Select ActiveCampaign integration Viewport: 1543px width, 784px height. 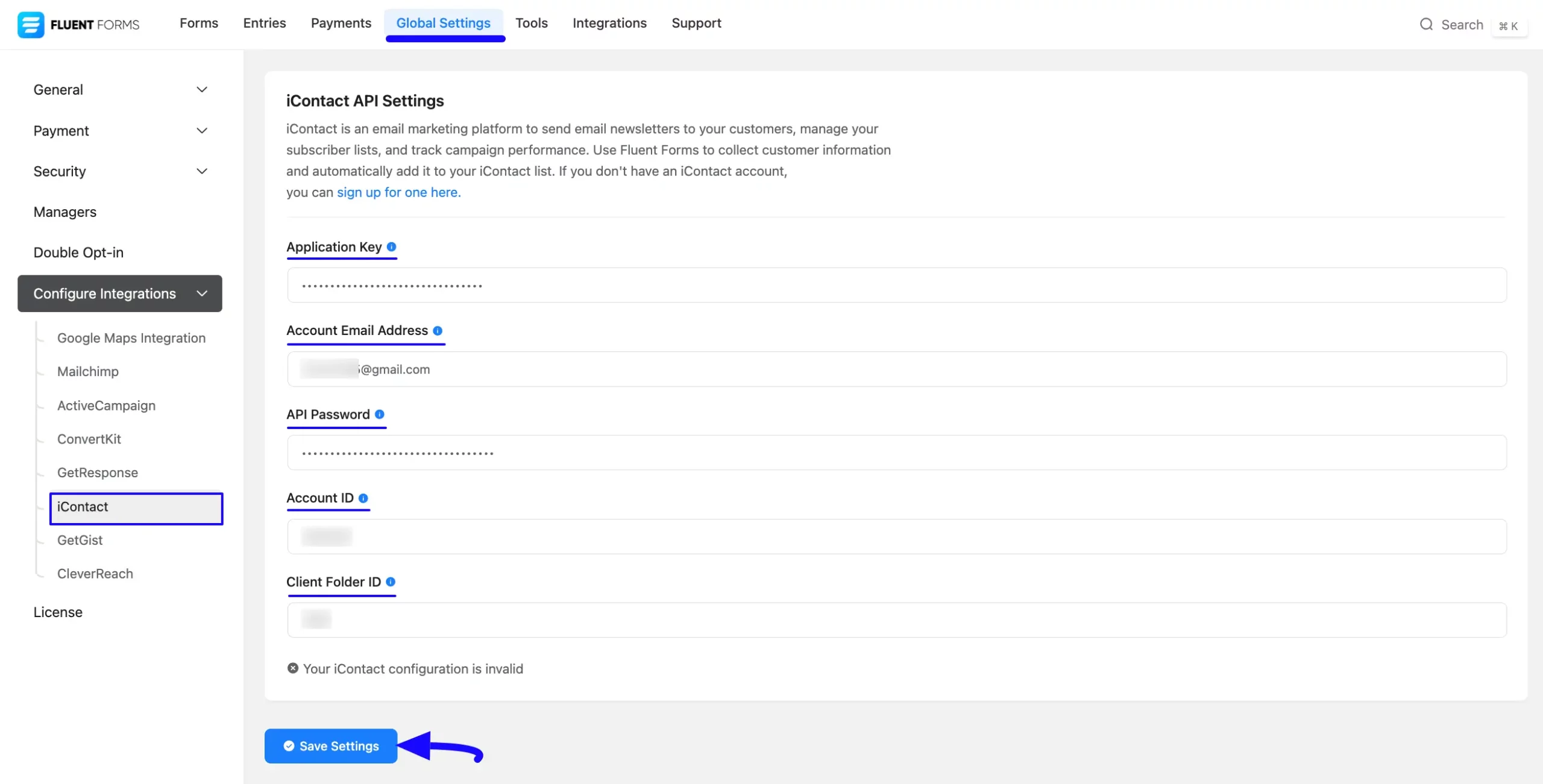(x=107, y=406)
